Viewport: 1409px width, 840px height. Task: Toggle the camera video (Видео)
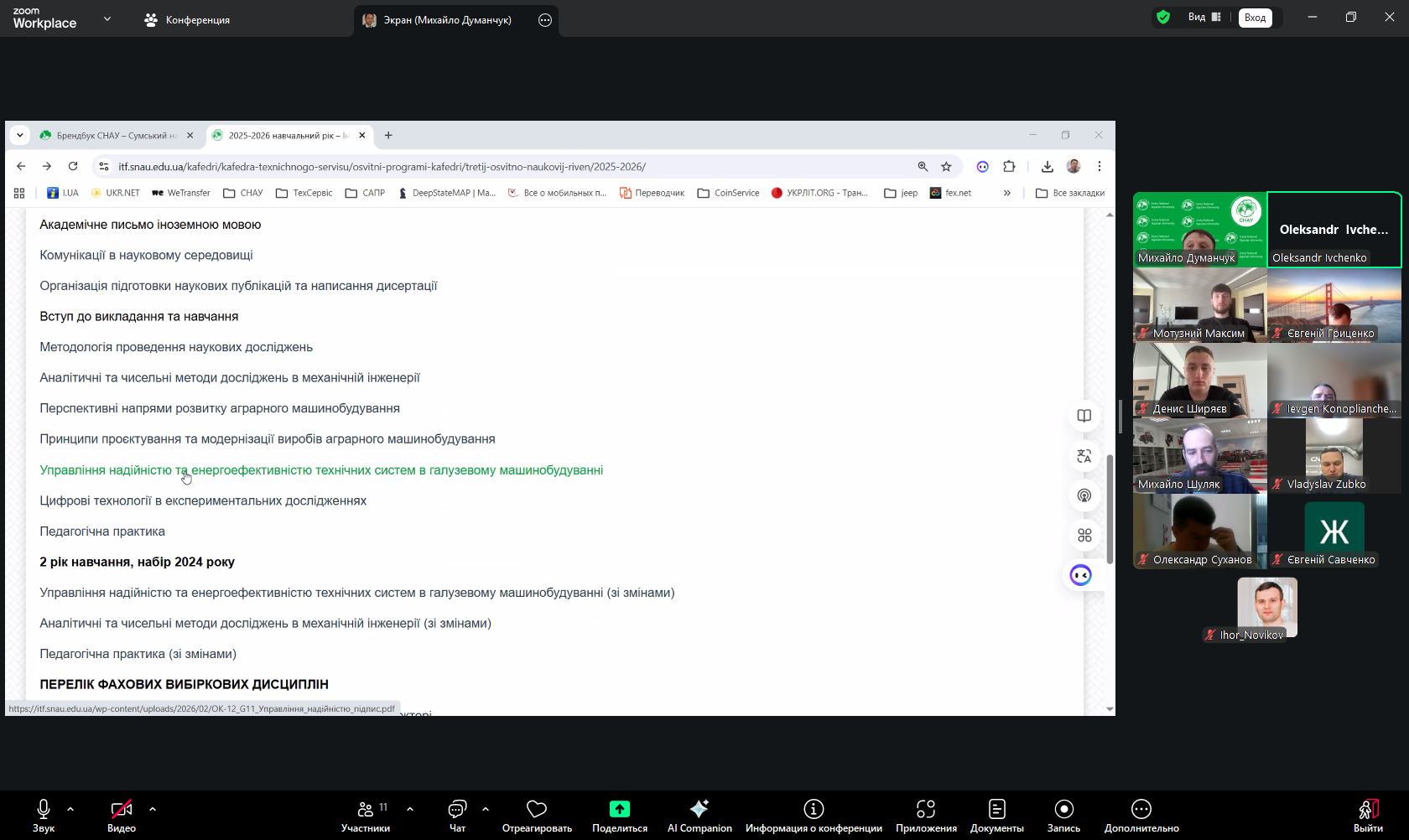122,815
